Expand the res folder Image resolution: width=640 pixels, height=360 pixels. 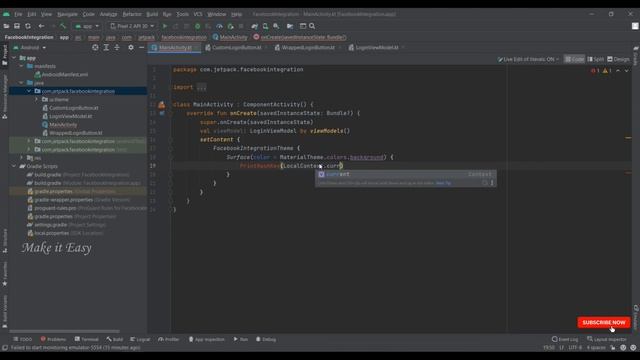22,158
